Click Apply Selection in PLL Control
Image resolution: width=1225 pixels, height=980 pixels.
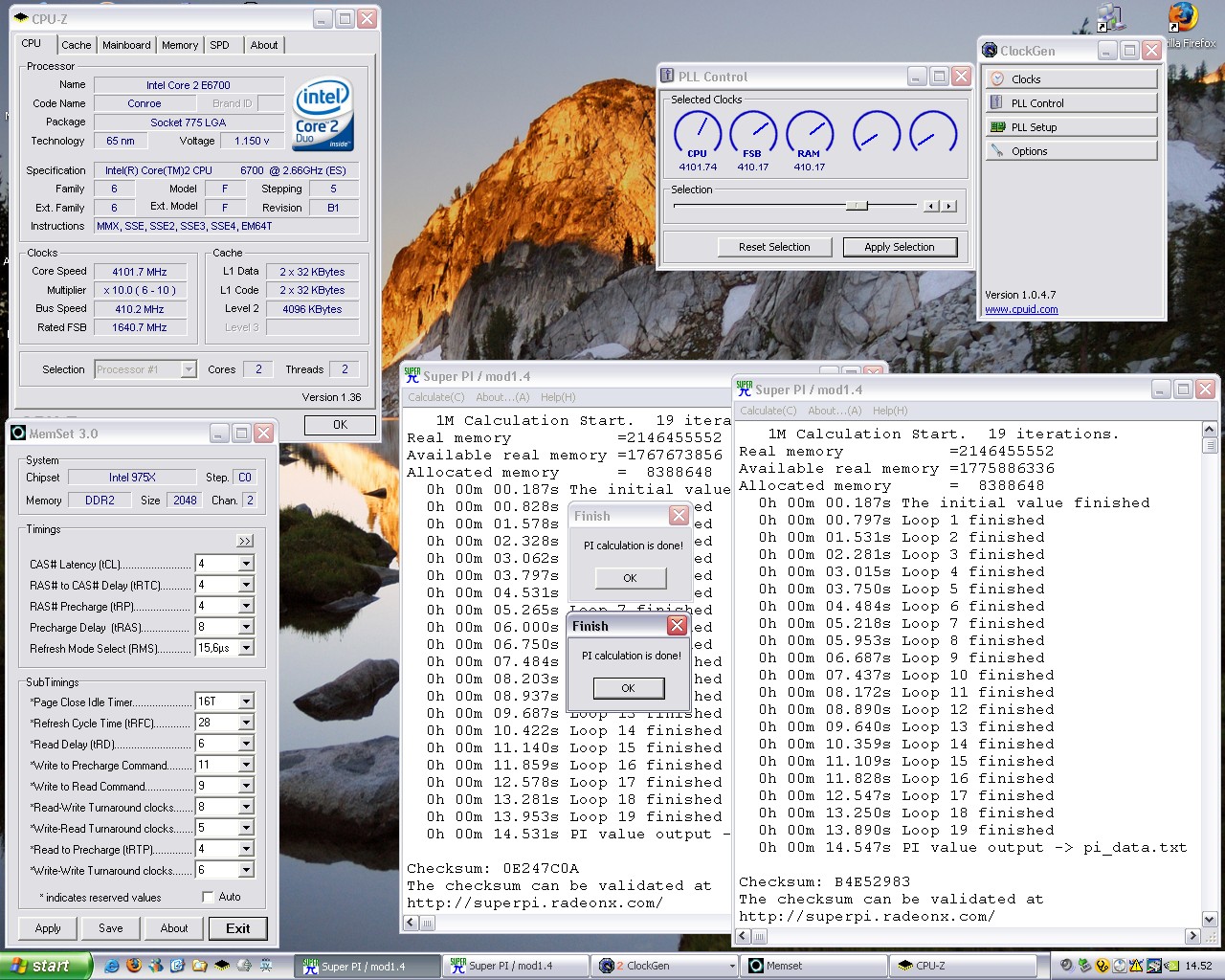point(900,247)
